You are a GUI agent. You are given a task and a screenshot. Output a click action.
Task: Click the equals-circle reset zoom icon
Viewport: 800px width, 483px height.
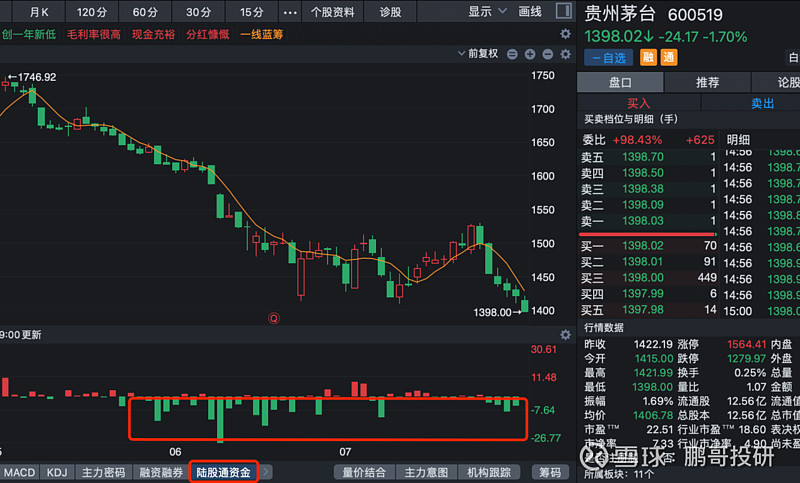(x=512, y=54)
